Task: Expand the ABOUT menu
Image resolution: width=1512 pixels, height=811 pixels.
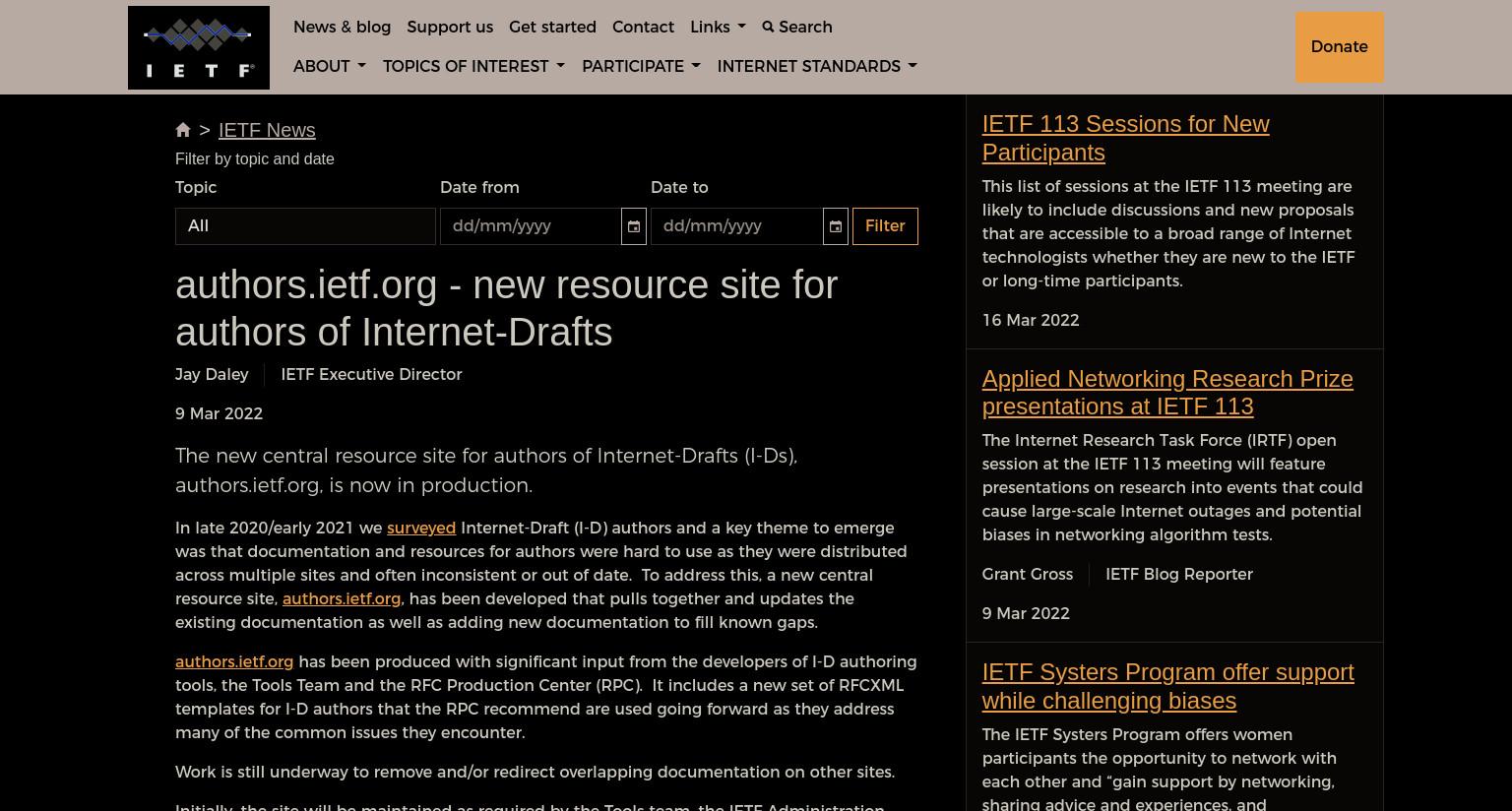Action: (x=329, y=66)
